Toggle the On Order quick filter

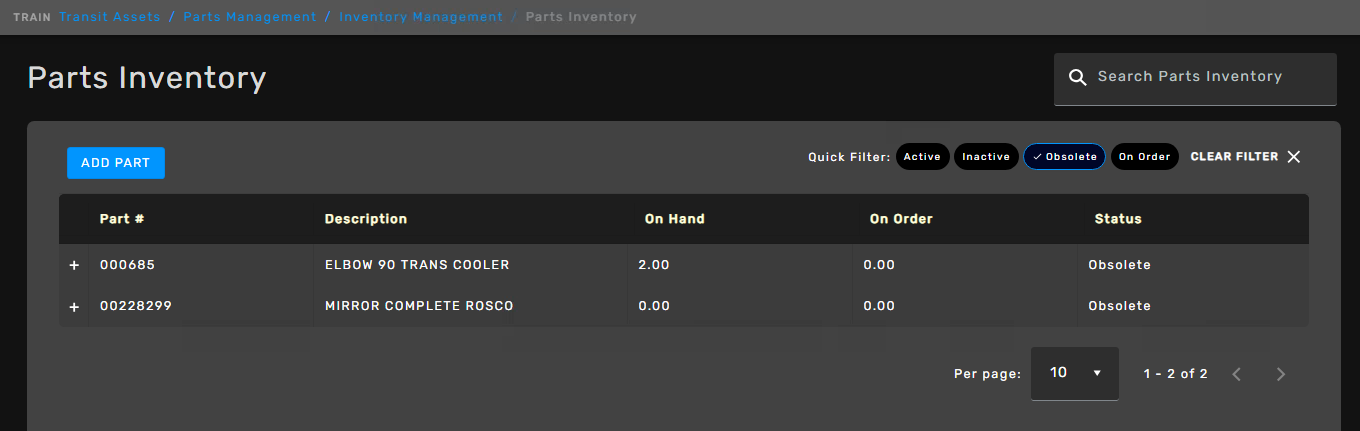[1145, 157]
